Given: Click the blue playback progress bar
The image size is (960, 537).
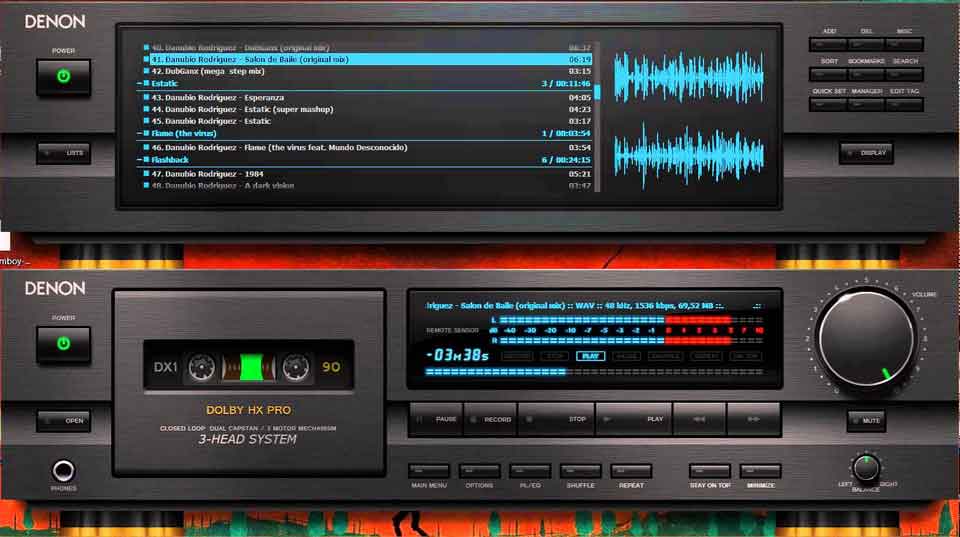Looking at the screenshot, I should (x=594, y=372).
